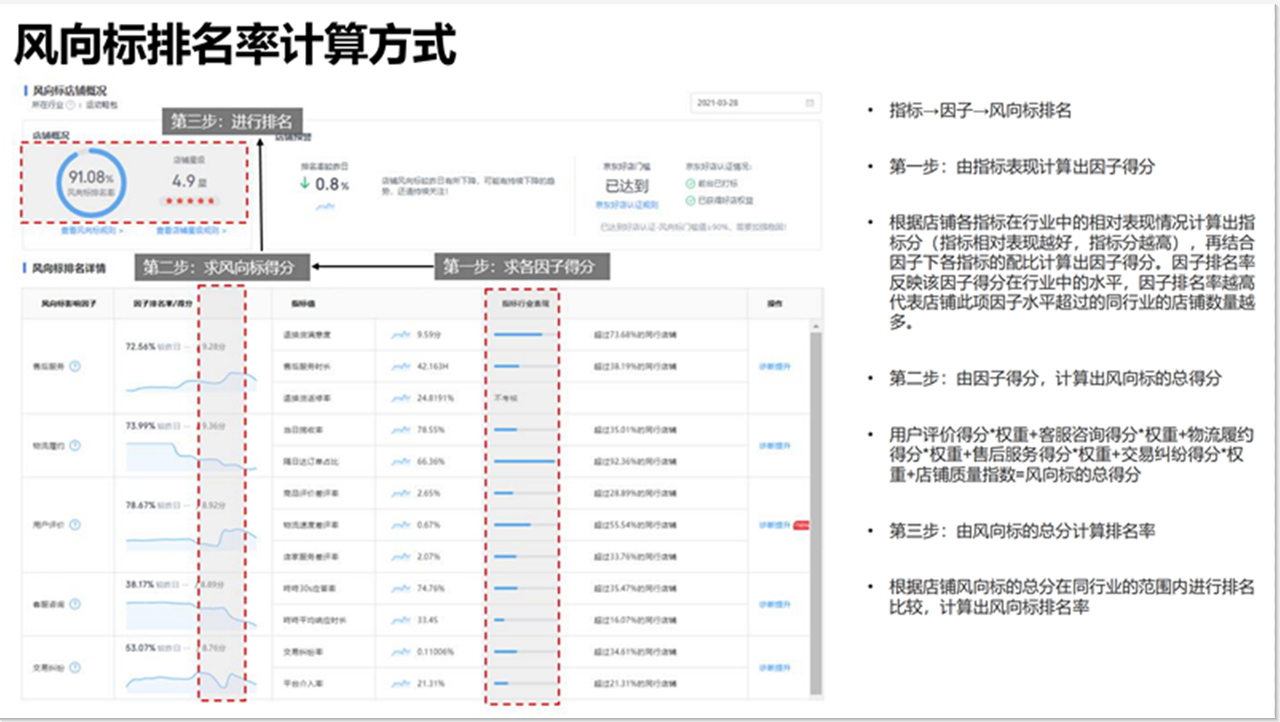Open the 查看店铺星级规则 link
The width and height of the screenshot is (1280, 722).
[x=191, y=230]
